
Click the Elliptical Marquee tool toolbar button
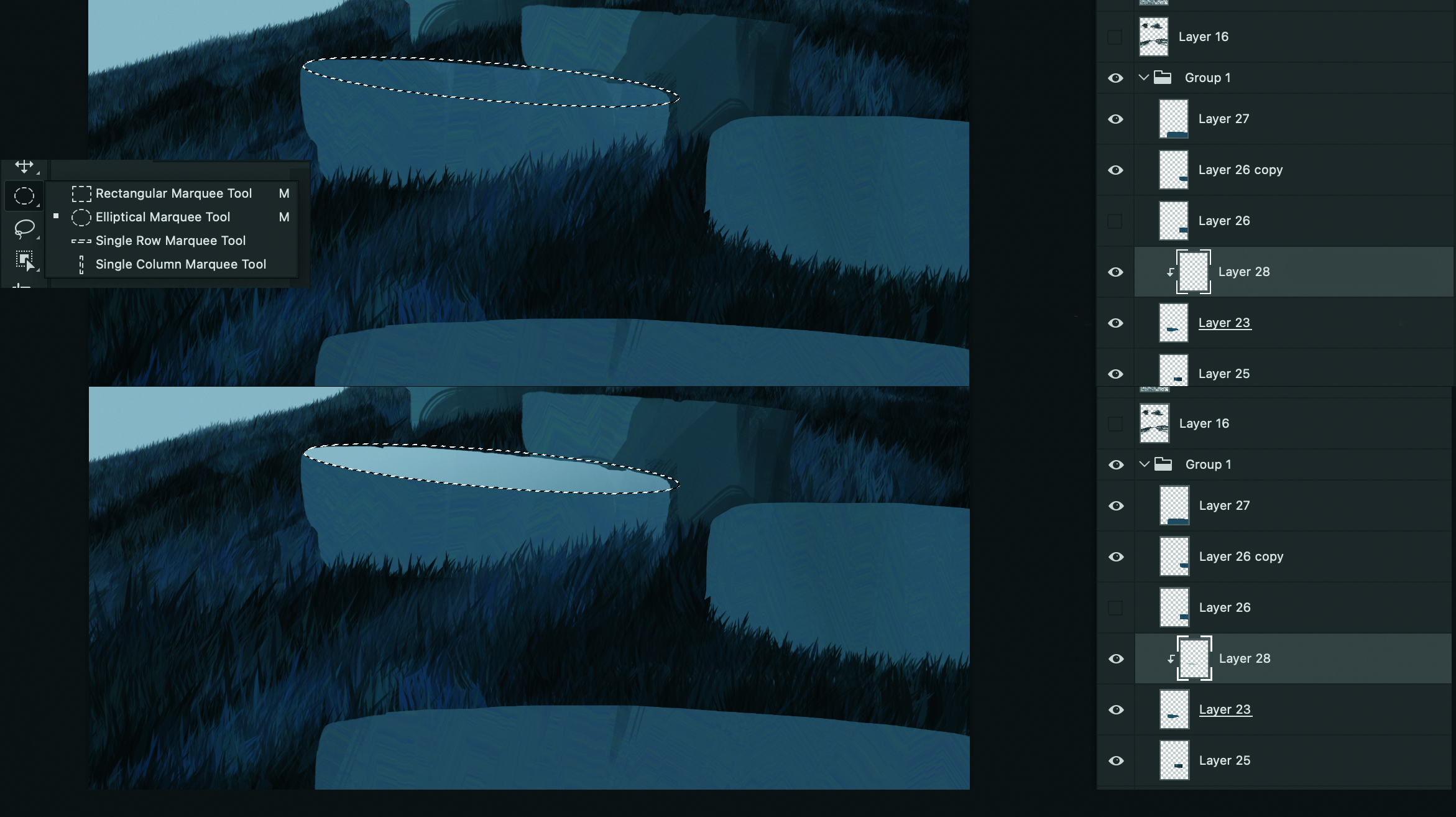pos(24,196)
